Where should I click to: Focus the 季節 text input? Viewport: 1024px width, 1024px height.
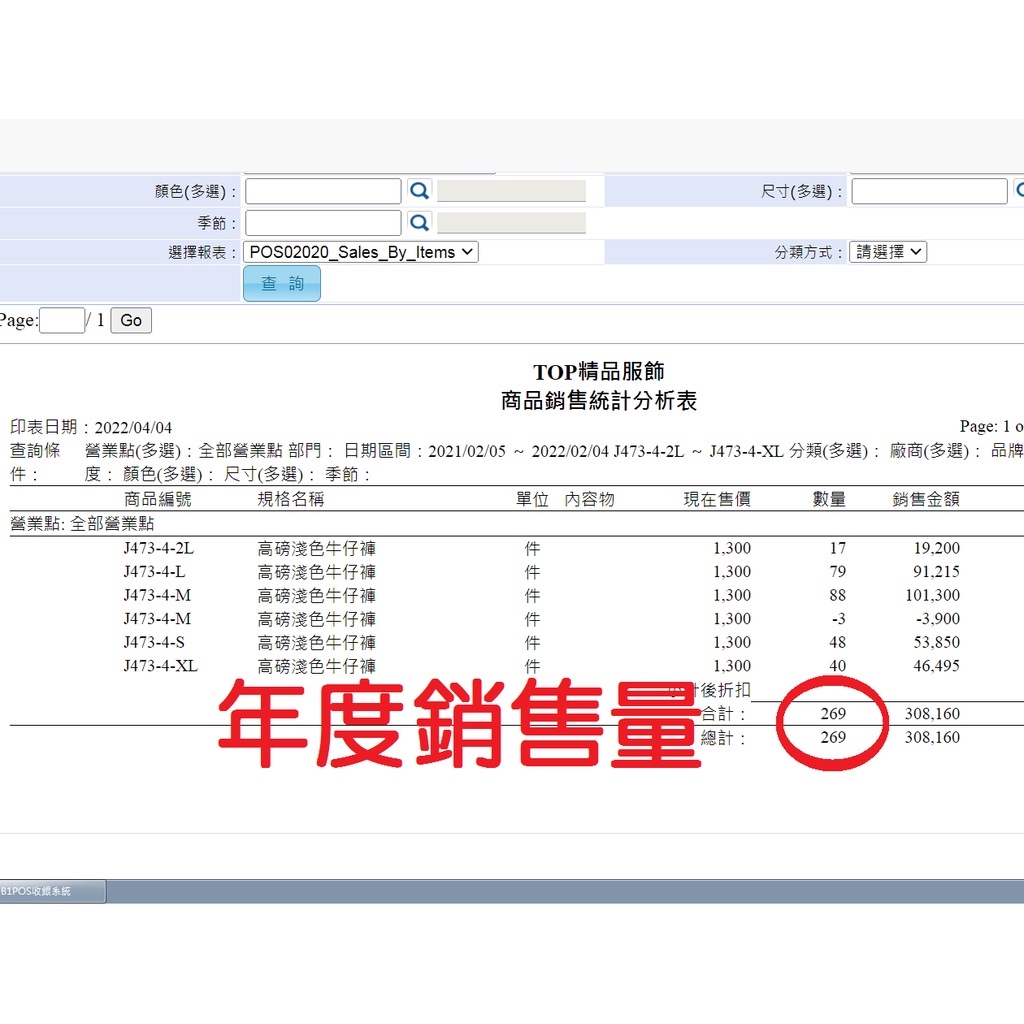click(x=323, y=223)
